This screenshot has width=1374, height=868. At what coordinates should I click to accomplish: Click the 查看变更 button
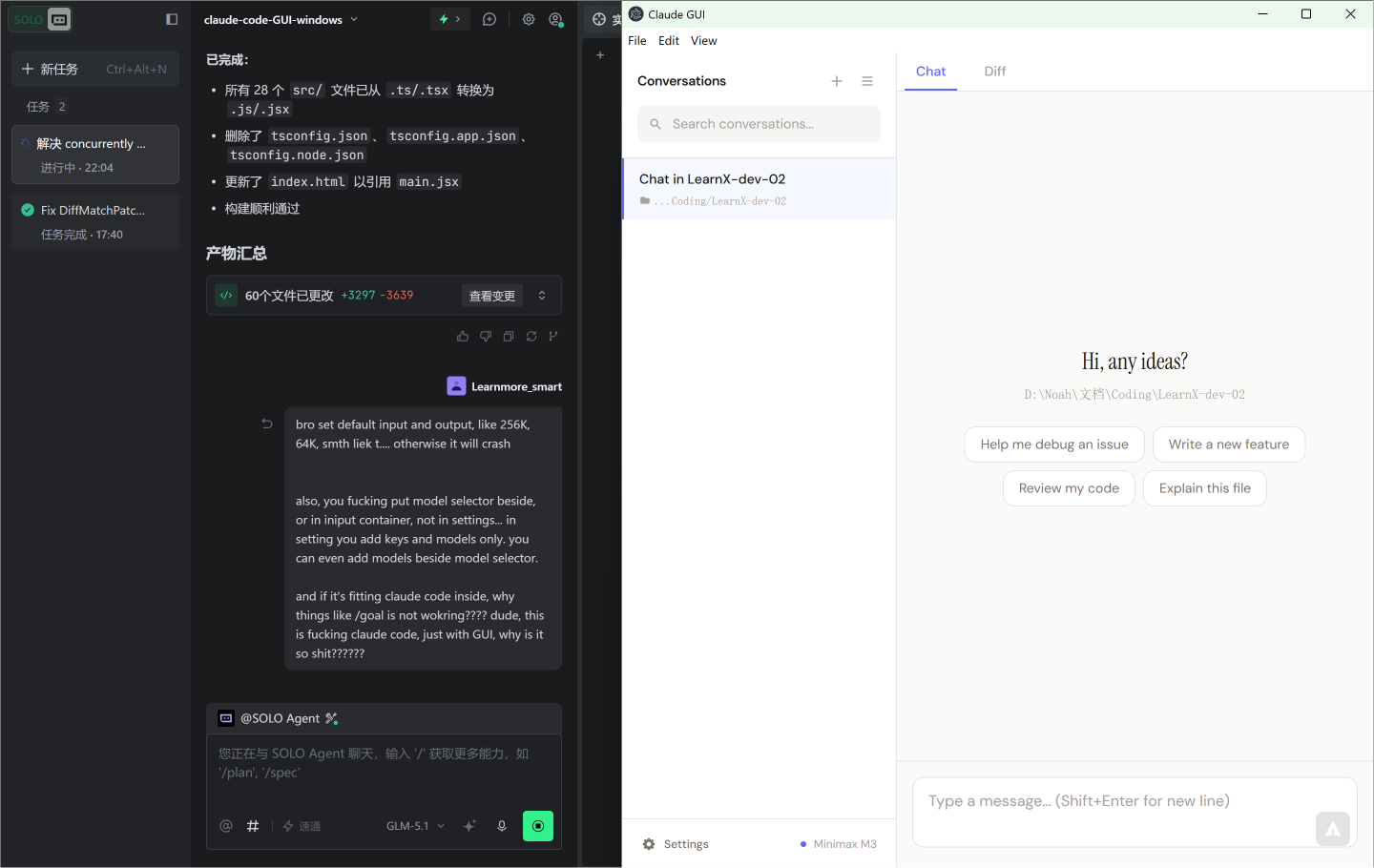click(492, 296)
